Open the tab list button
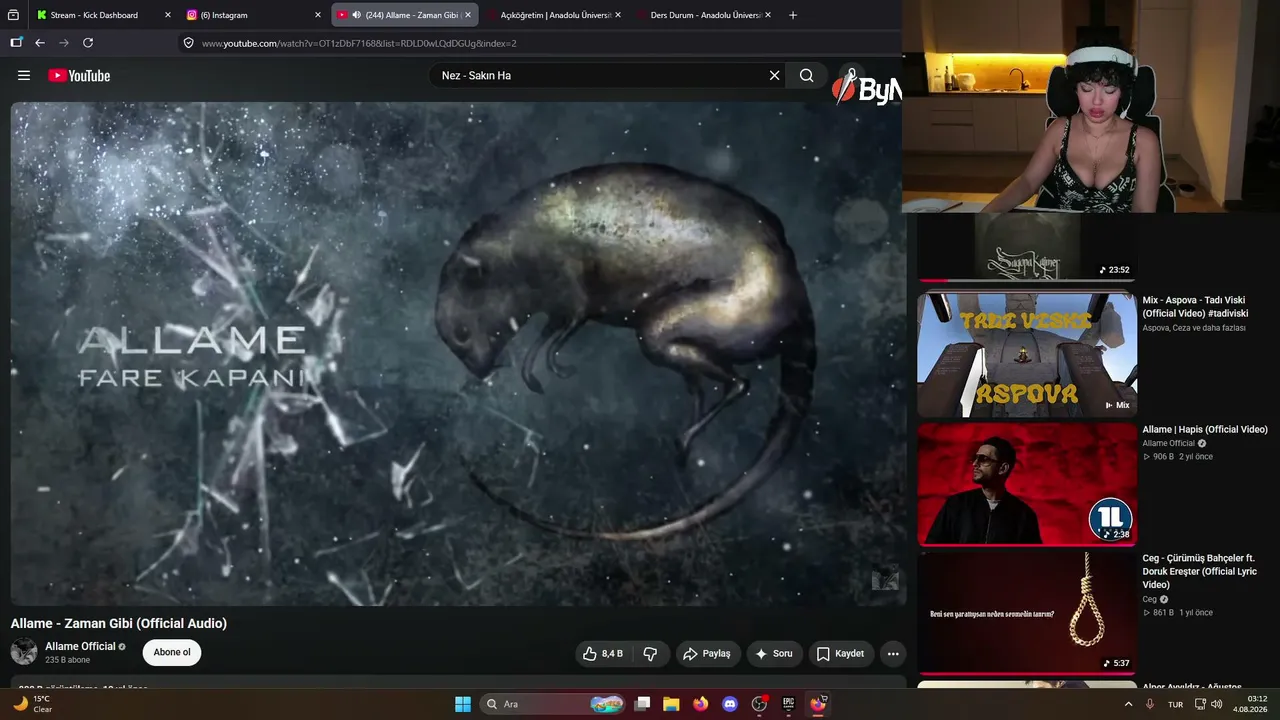Screen dimensions: 1280x720 pyautogui.click(x=13, y=15)
